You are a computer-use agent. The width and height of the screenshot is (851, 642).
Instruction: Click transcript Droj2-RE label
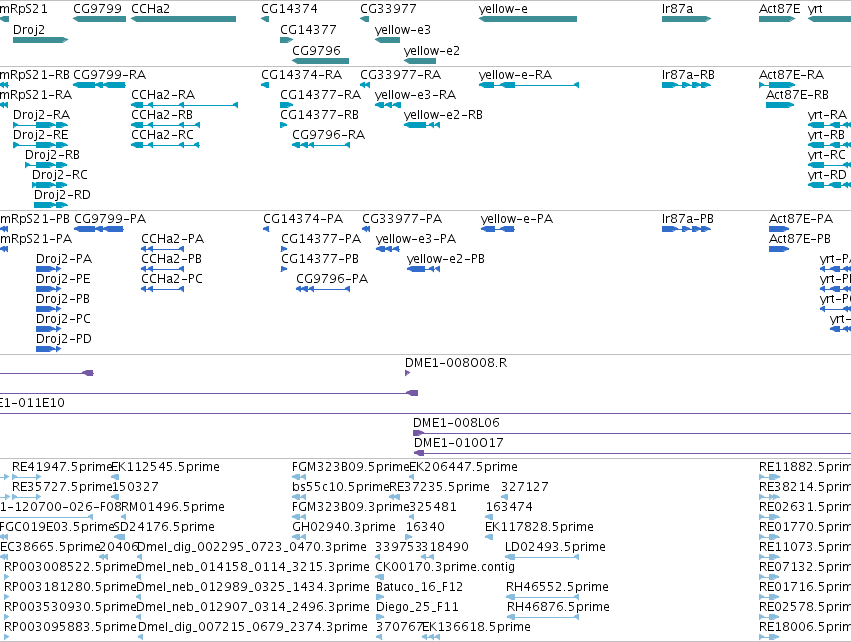41,135
